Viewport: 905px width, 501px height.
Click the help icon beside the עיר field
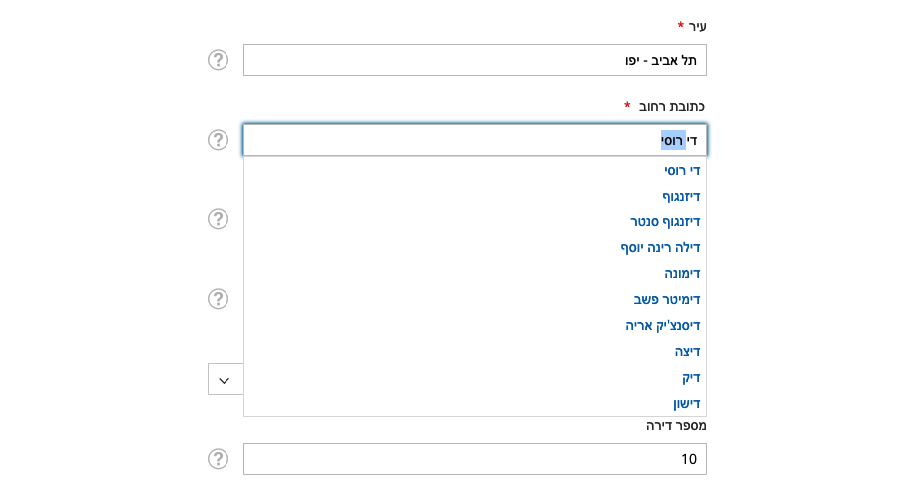[x=218, y=60]
